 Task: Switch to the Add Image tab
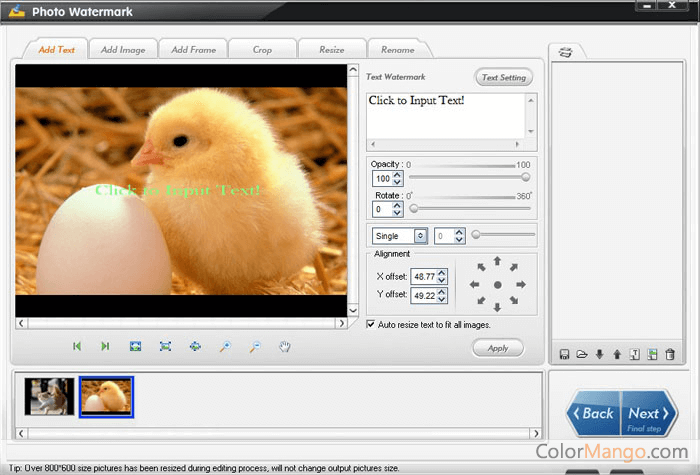[x=124, y=49]
